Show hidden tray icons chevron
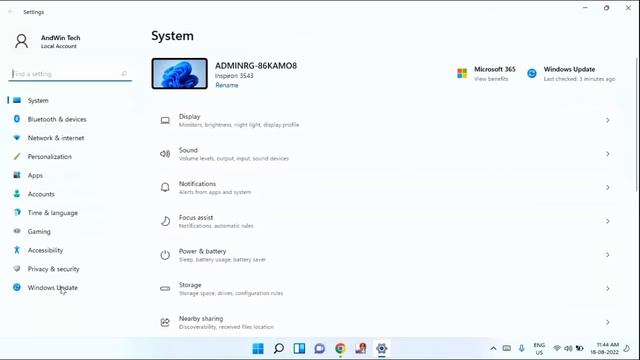Screen dimensions: 640x360 click(x=493, y=348)
